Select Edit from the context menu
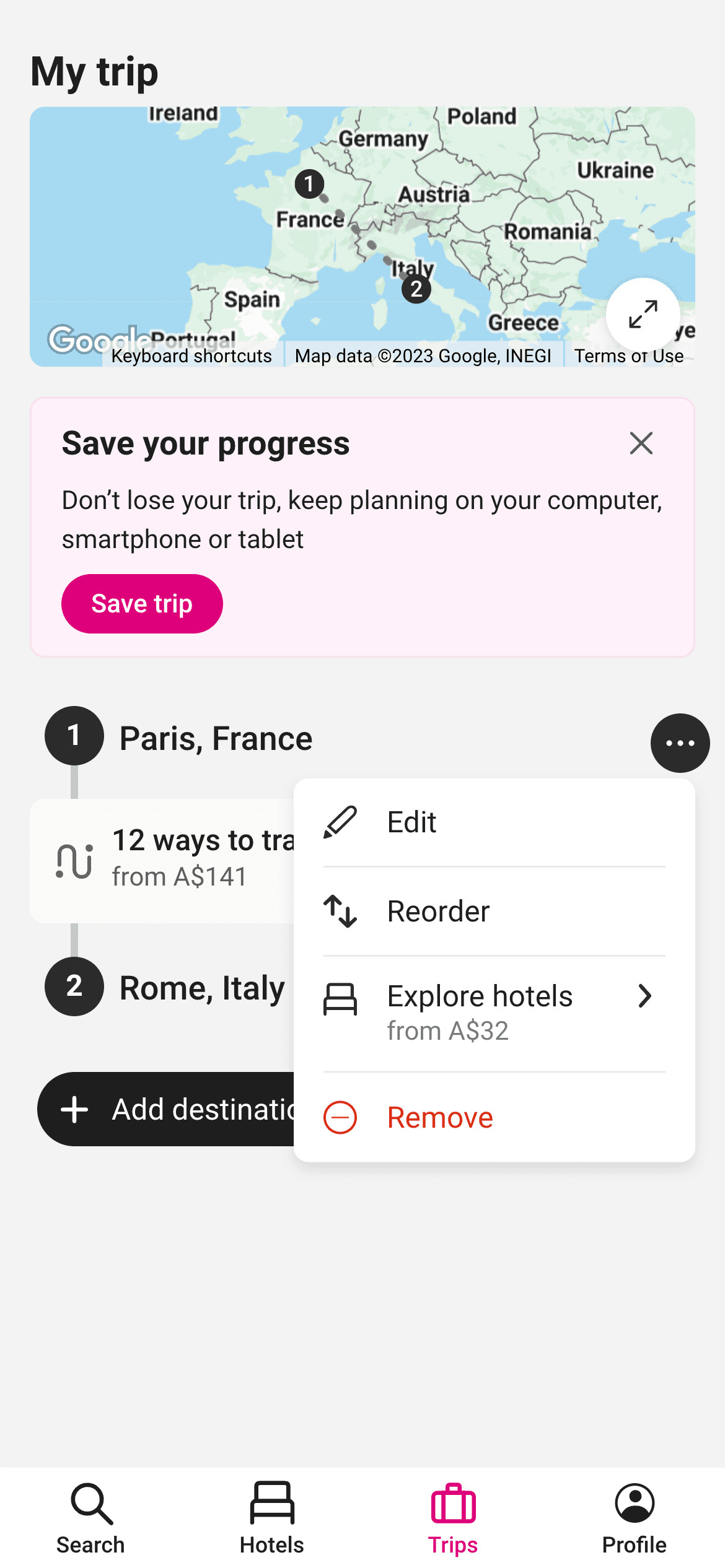Viewport: 725px width, 1568px height. coord(494,822)
